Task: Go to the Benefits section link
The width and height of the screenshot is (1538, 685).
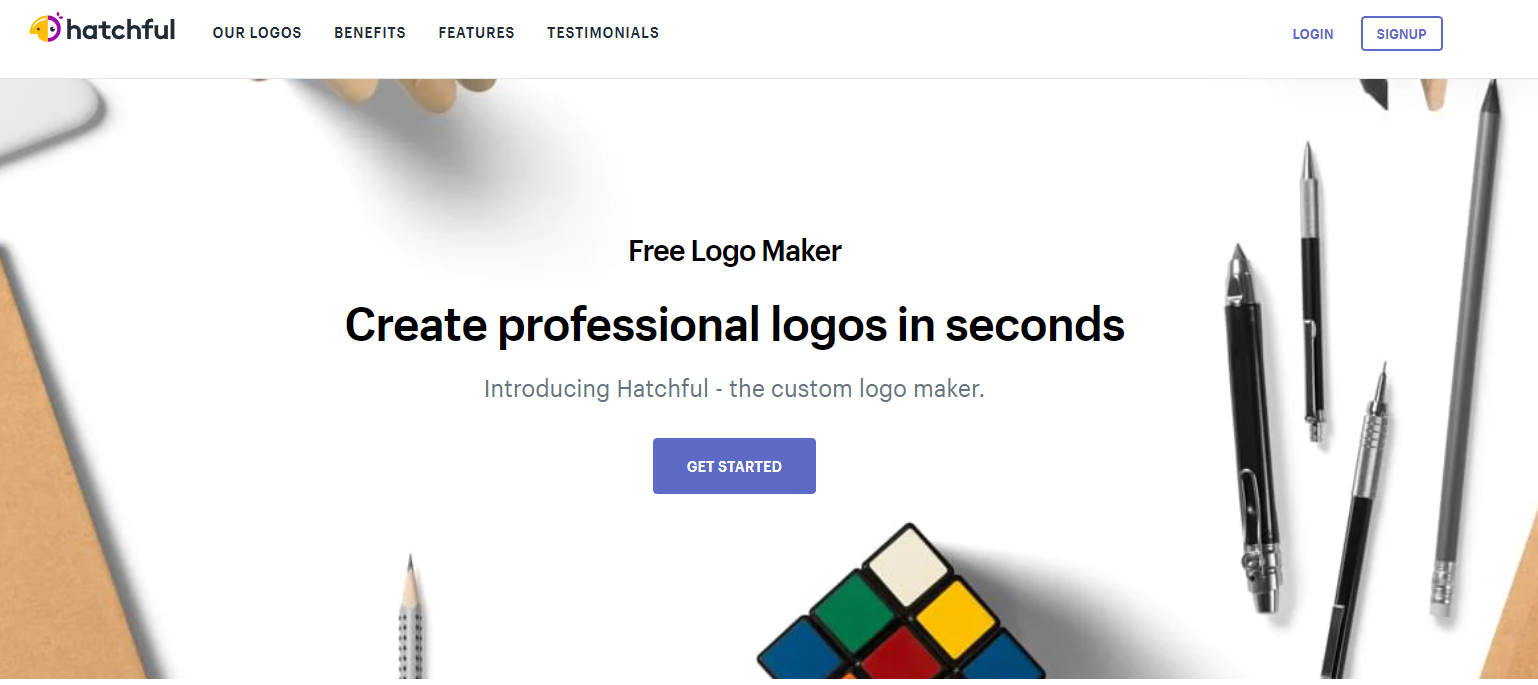Action: [x=370, y=33]
